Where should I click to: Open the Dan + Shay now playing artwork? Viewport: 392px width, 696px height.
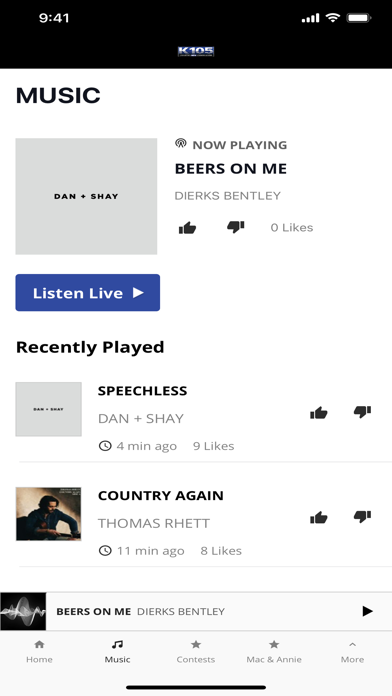coord(86,196)
